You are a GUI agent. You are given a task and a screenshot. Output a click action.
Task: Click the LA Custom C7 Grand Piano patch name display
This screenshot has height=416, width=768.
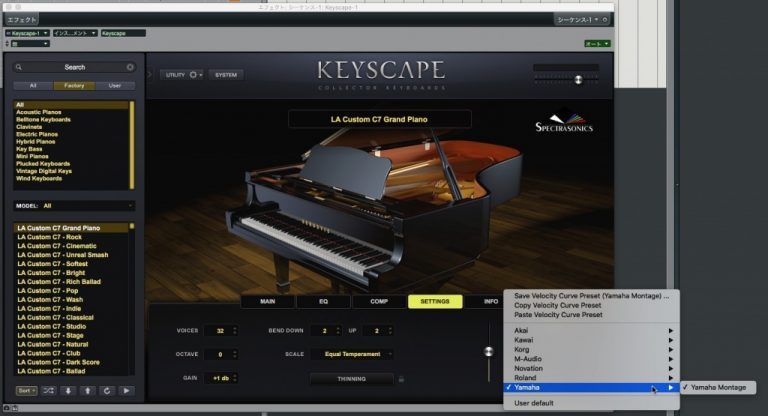(379, 119)
